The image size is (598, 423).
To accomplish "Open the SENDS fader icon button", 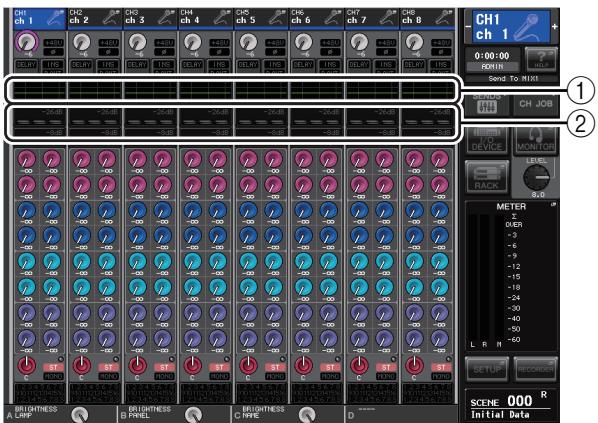I will point(487,104).
